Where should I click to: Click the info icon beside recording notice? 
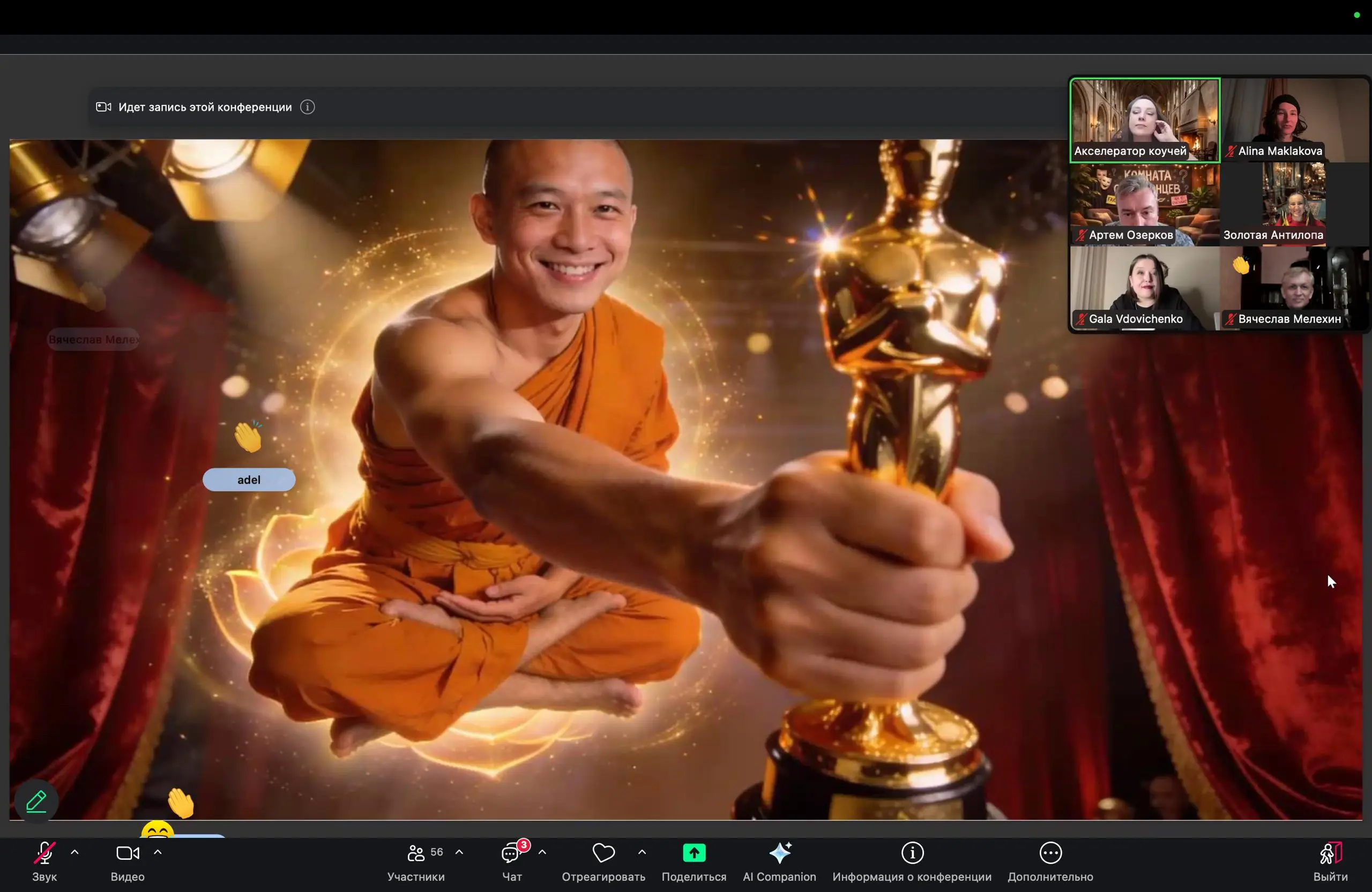pos(308,107)
